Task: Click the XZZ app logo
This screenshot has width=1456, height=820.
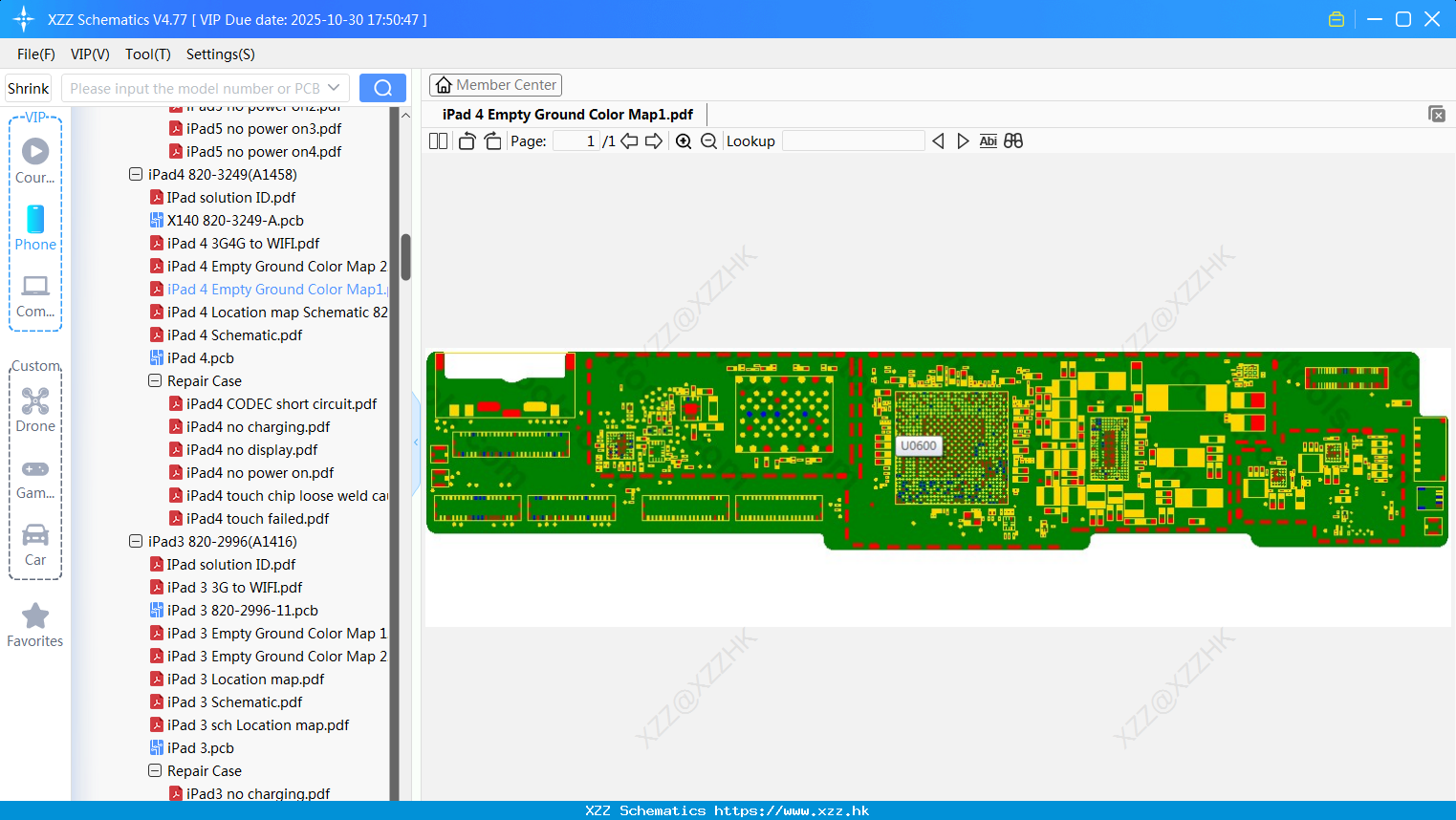Action: pyautogui.click(x=24, y=19)
